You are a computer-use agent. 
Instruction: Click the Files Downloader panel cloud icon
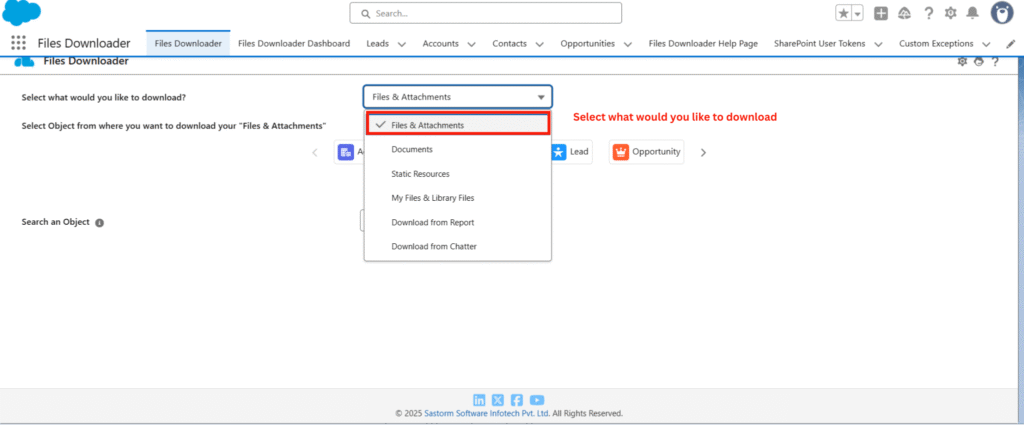click(x=24, y=61)
